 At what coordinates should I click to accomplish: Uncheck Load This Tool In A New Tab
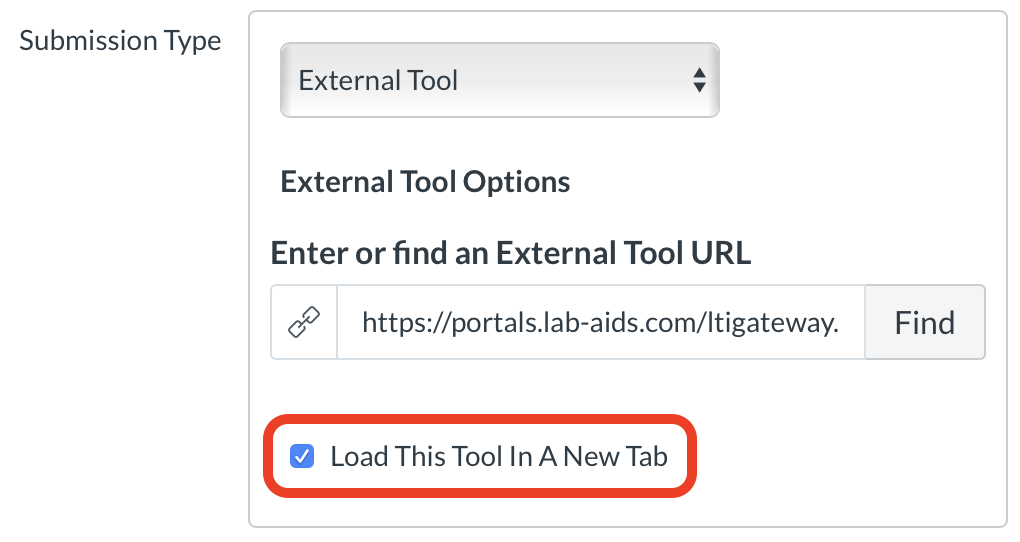301,457
